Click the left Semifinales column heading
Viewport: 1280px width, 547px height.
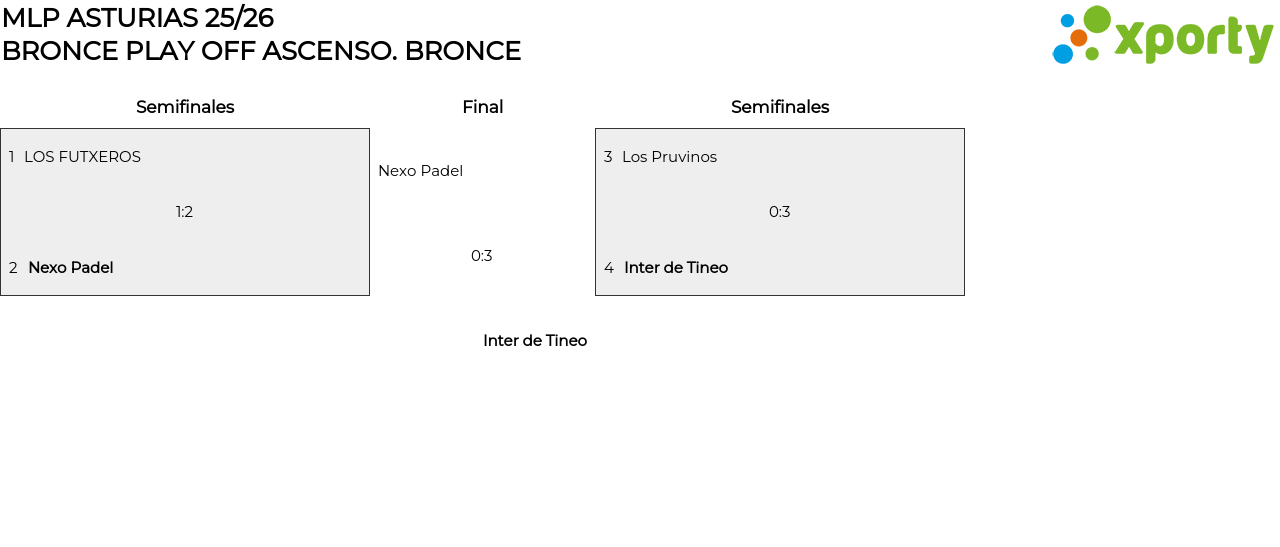185,107
